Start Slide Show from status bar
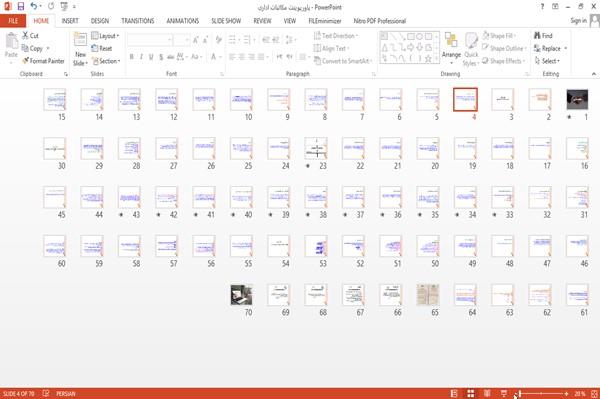Screen dimensions: 600x399 point(504,393)
